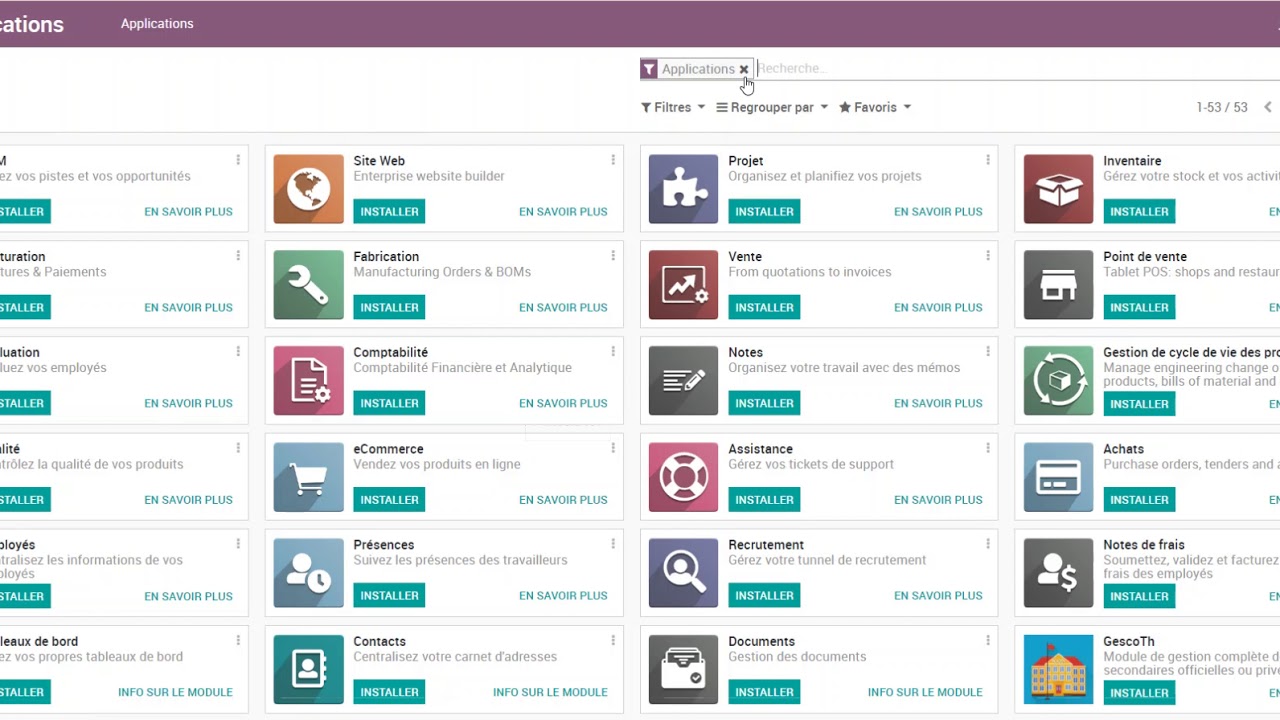Open En savoir plus for Notes
Image resolution: width=1280 pixels, height=720 pixels.
pos(938,403)
